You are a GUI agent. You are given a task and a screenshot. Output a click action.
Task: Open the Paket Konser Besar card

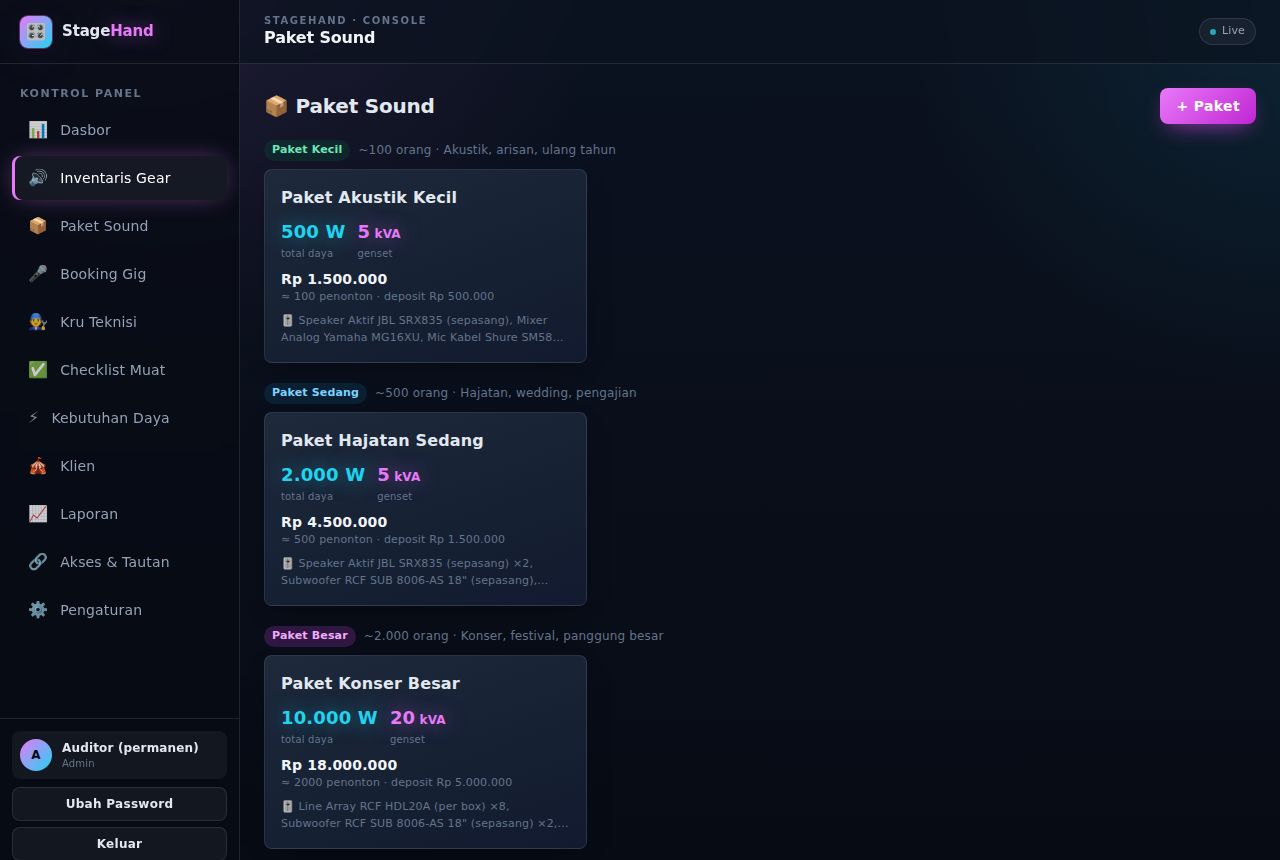point(425,752)
